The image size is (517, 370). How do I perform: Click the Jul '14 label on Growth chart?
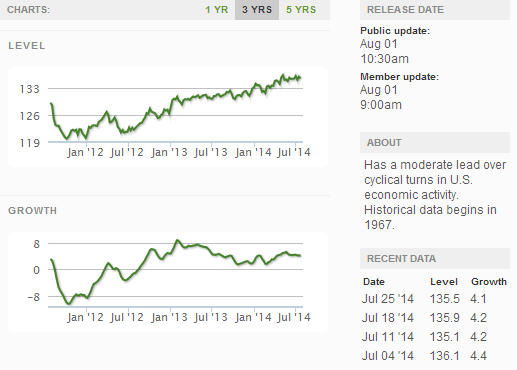coord(294,317)
